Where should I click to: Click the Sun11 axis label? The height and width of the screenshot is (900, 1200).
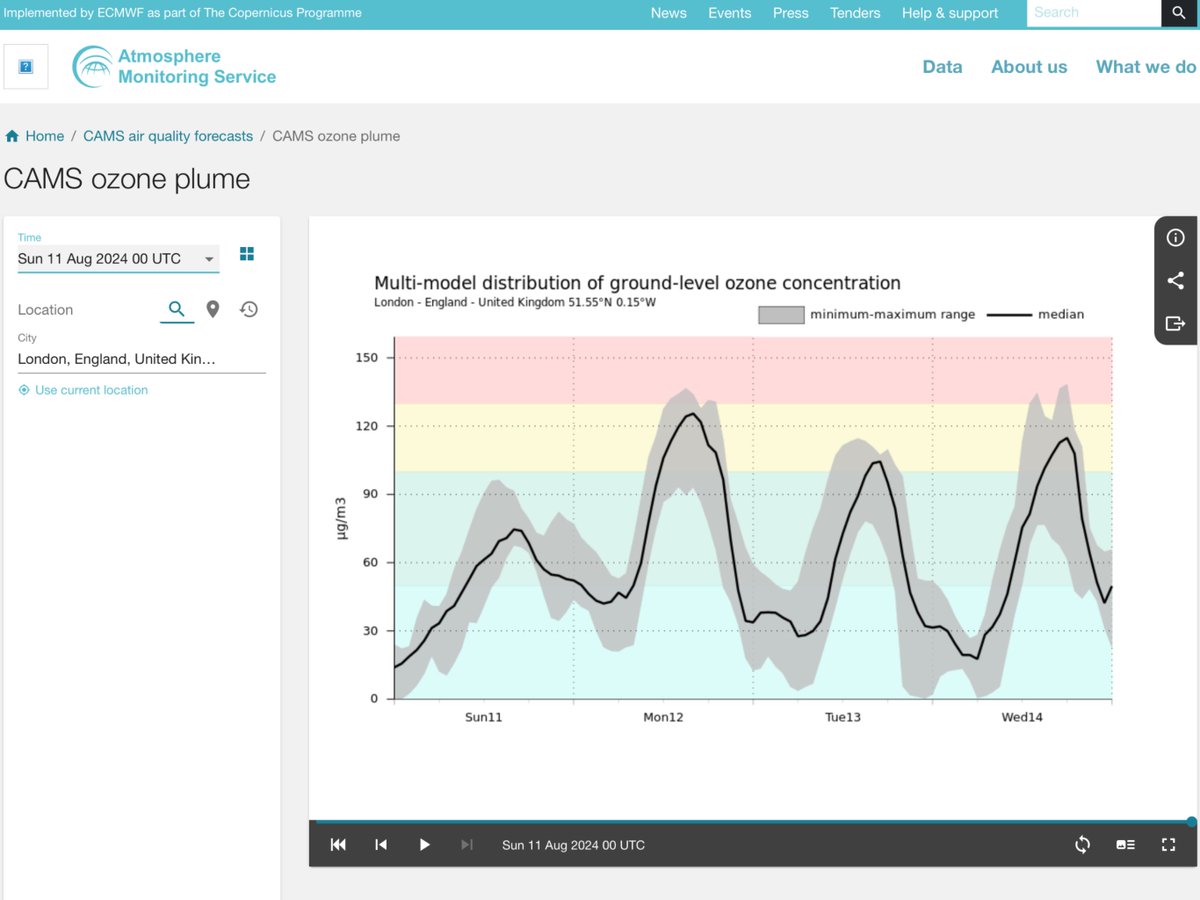(x=484, y=718)
